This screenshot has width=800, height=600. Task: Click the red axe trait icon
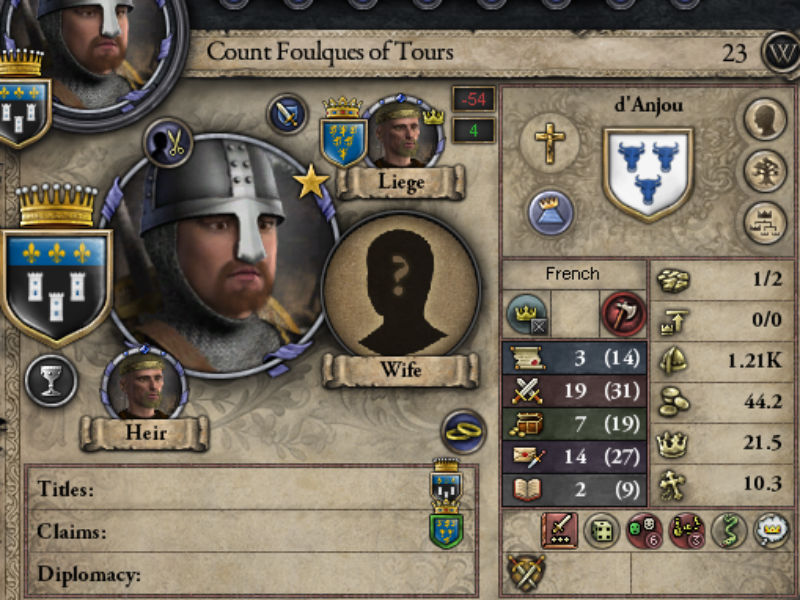pyautogui.click(x=623, y=314)
